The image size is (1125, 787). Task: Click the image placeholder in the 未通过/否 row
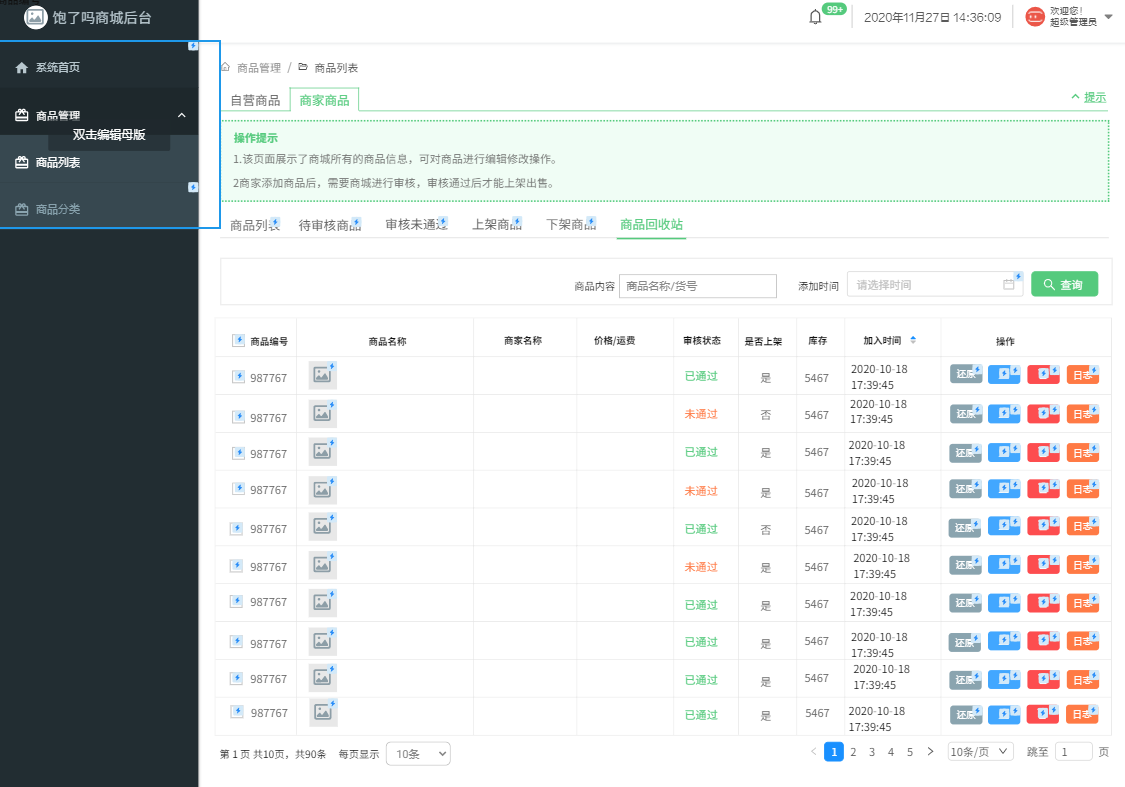(x=322, y=413)
